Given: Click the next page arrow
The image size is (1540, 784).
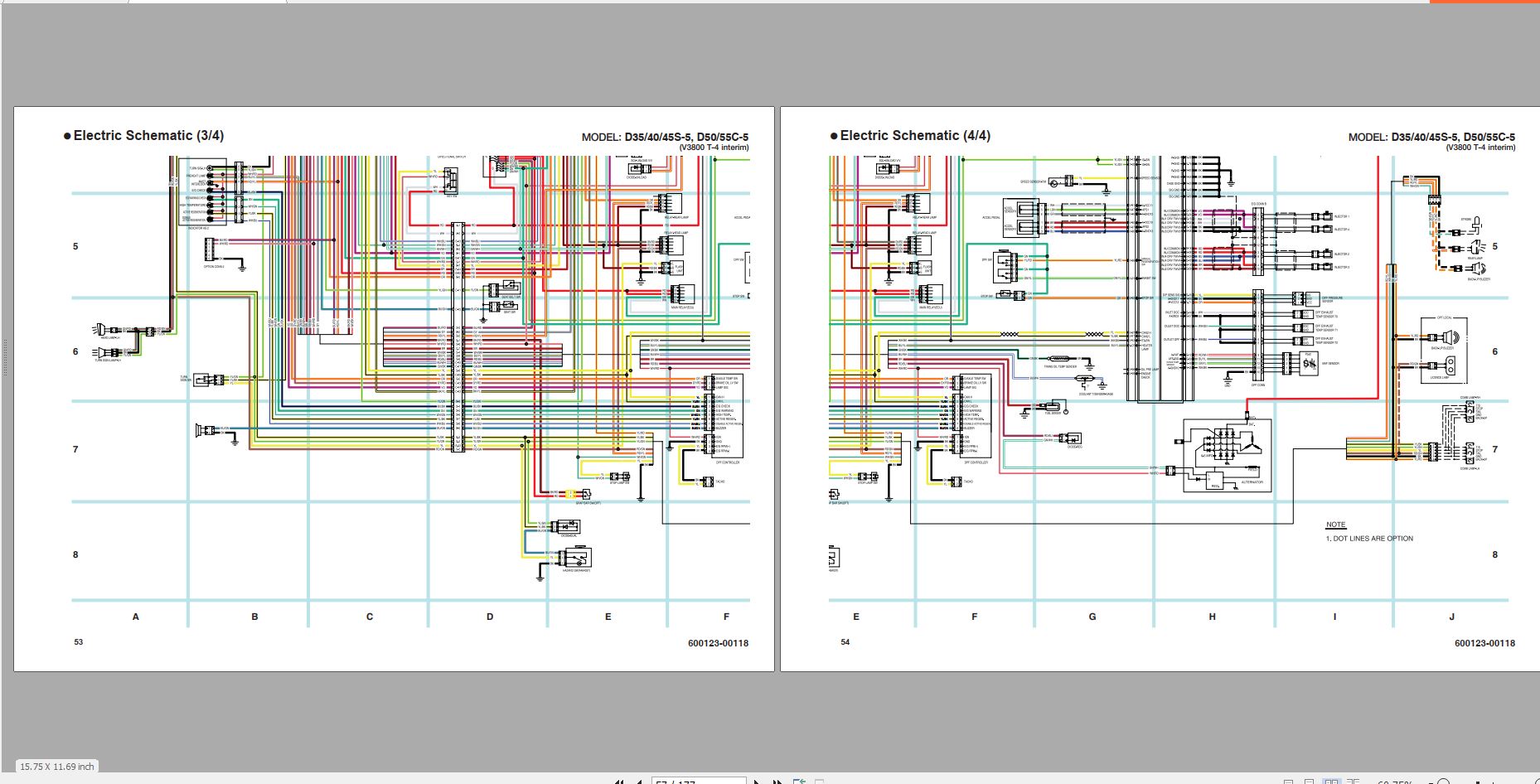Looking at the screenshot, I should coord(757,782).
